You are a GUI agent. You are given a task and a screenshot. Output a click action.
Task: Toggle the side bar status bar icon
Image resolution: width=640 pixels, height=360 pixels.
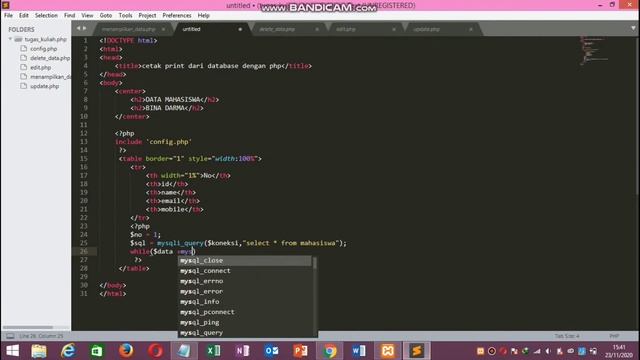[10, 336]
